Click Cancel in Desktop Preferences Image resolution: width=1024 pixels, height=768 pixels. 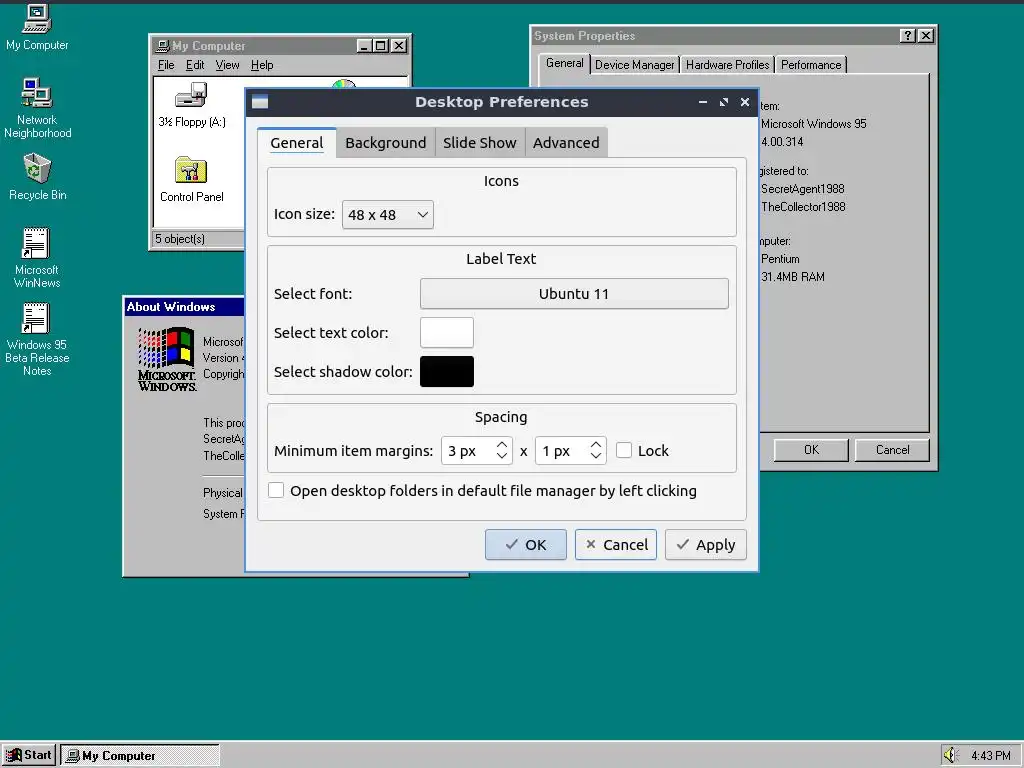(x=616, y=545)
